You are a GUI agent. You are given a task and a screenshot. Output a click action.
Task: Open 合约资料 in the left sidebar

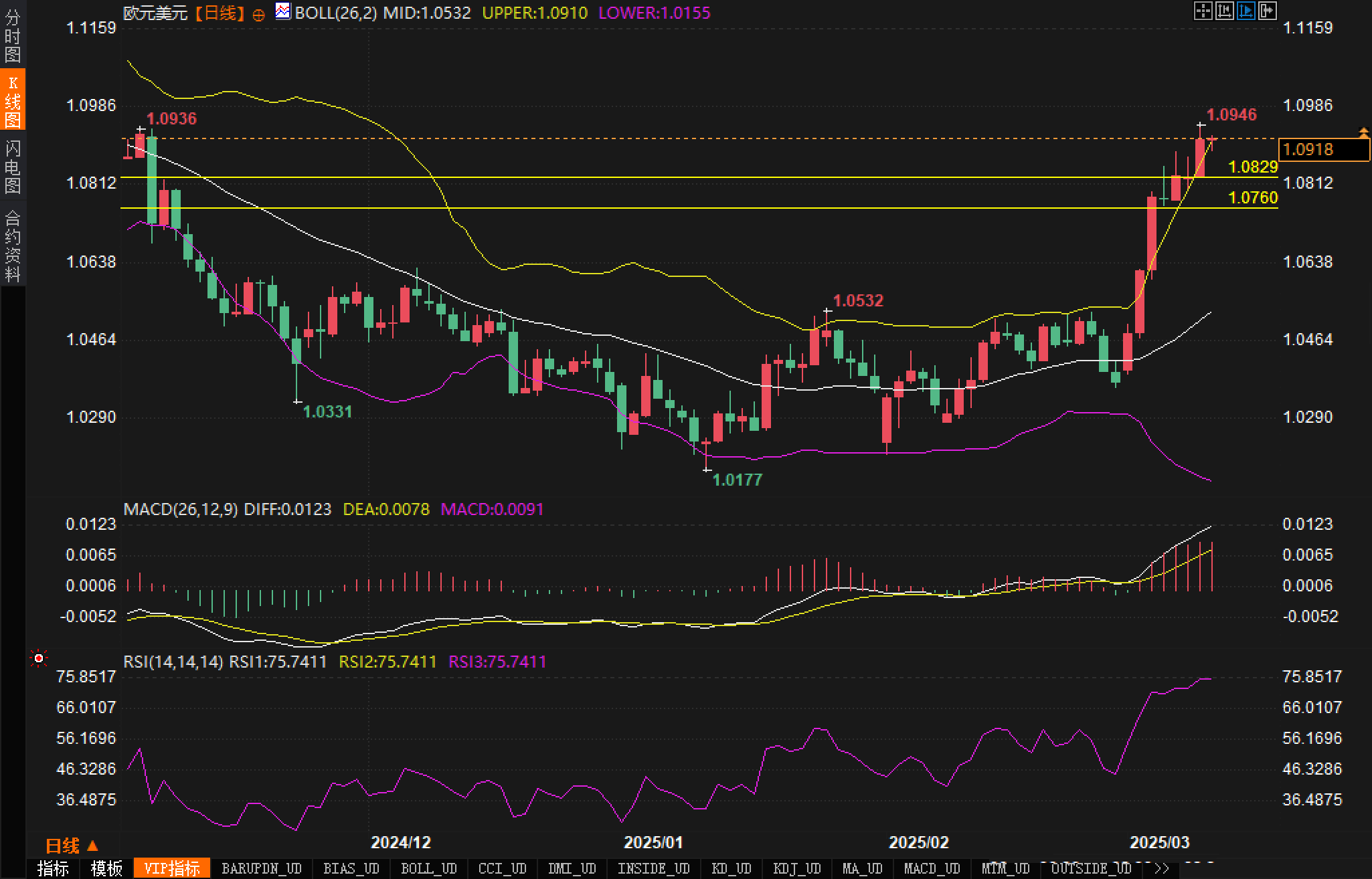(13, 246)
